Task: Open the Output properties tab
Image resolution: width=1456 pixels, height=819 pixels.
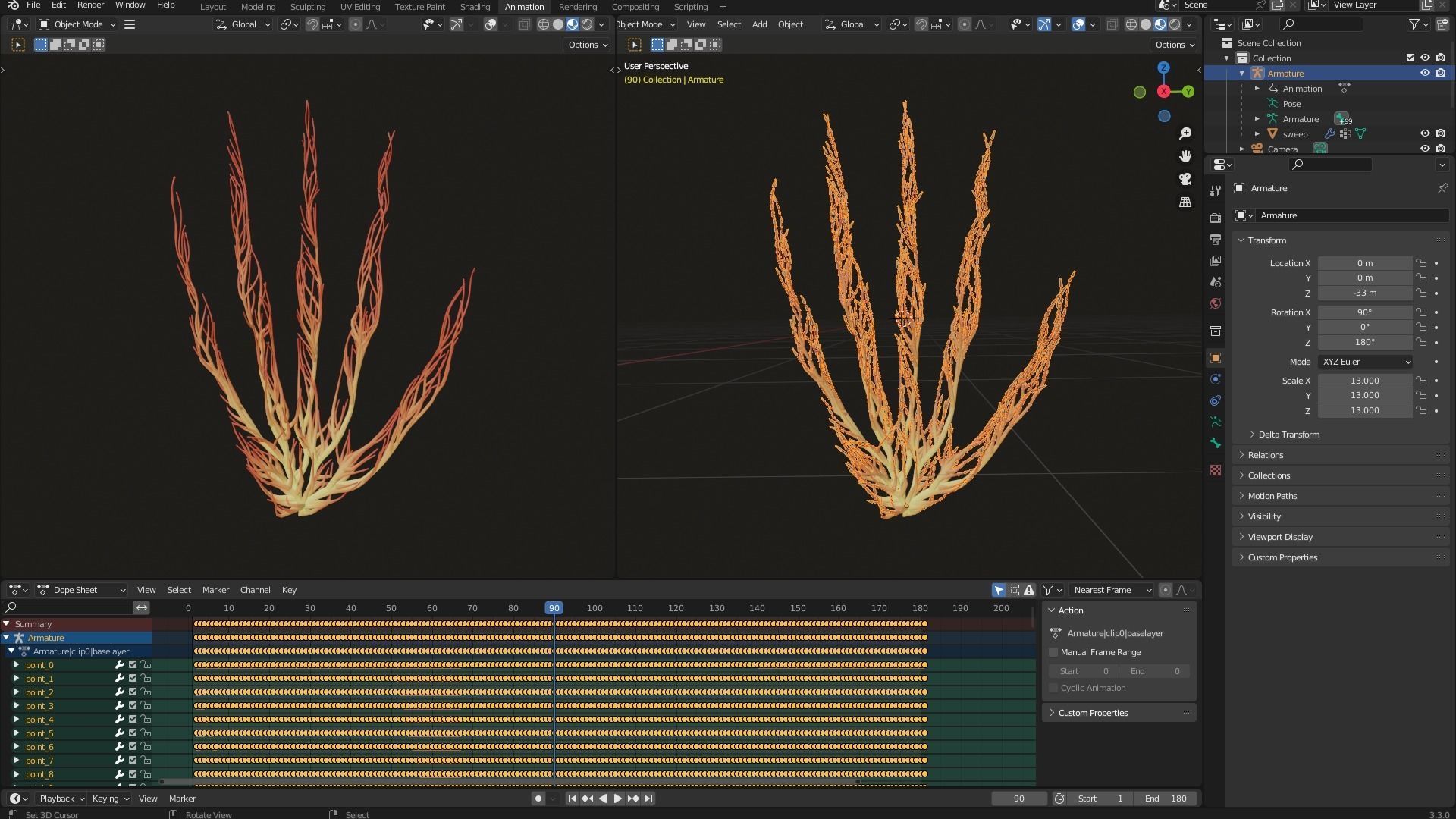Action: click(x=1216, y=240)
